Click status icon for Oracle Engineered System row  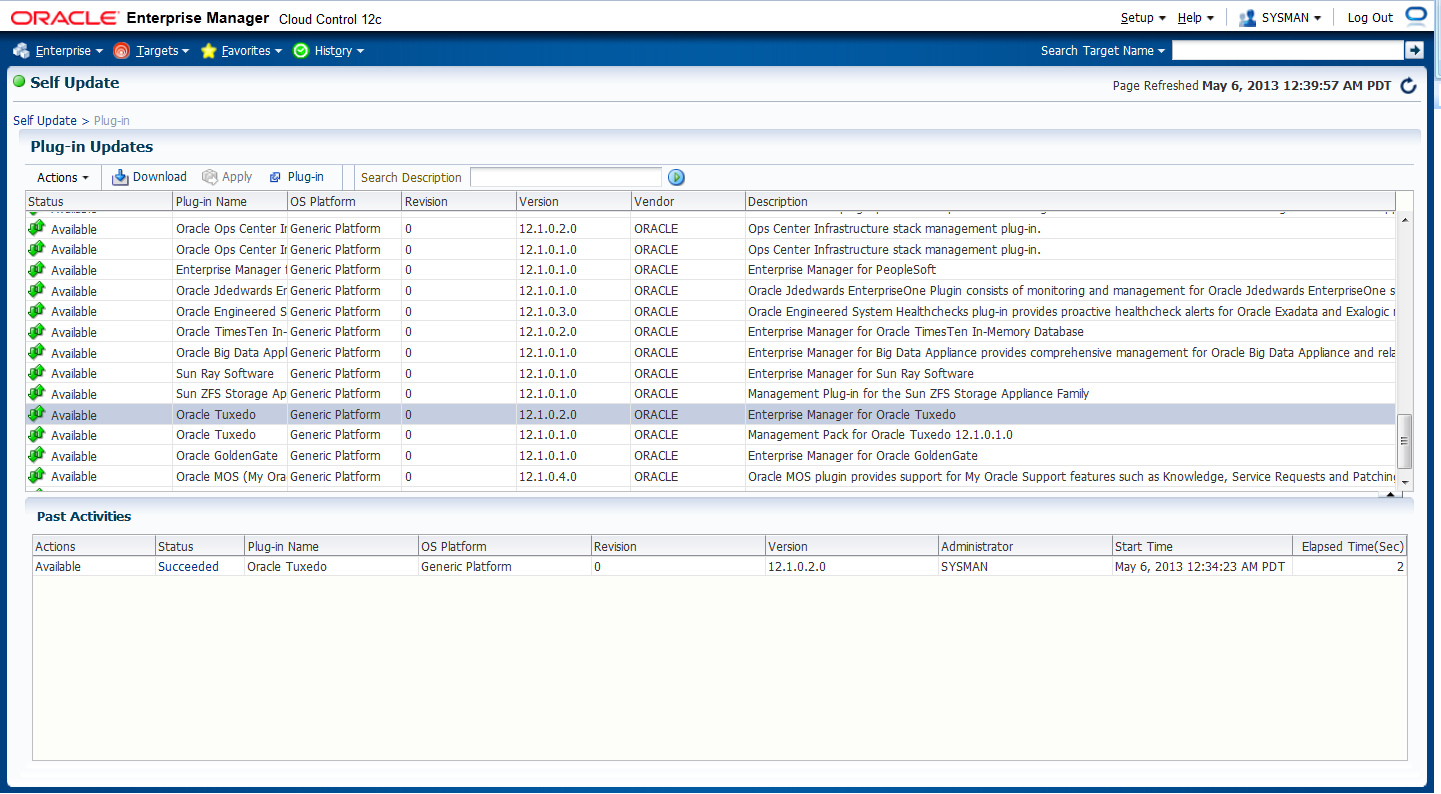click(x=37, y=311)
